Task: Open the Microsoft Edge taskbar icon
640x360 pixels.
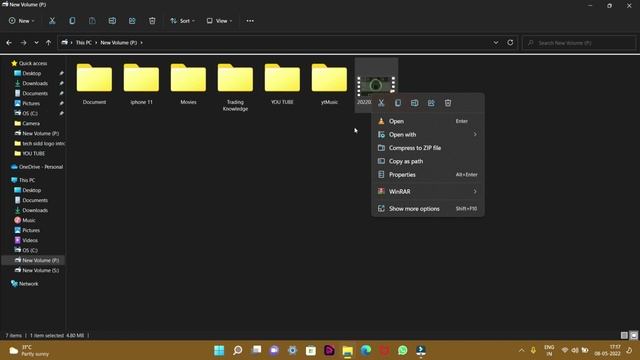Action: coord(366,350)
